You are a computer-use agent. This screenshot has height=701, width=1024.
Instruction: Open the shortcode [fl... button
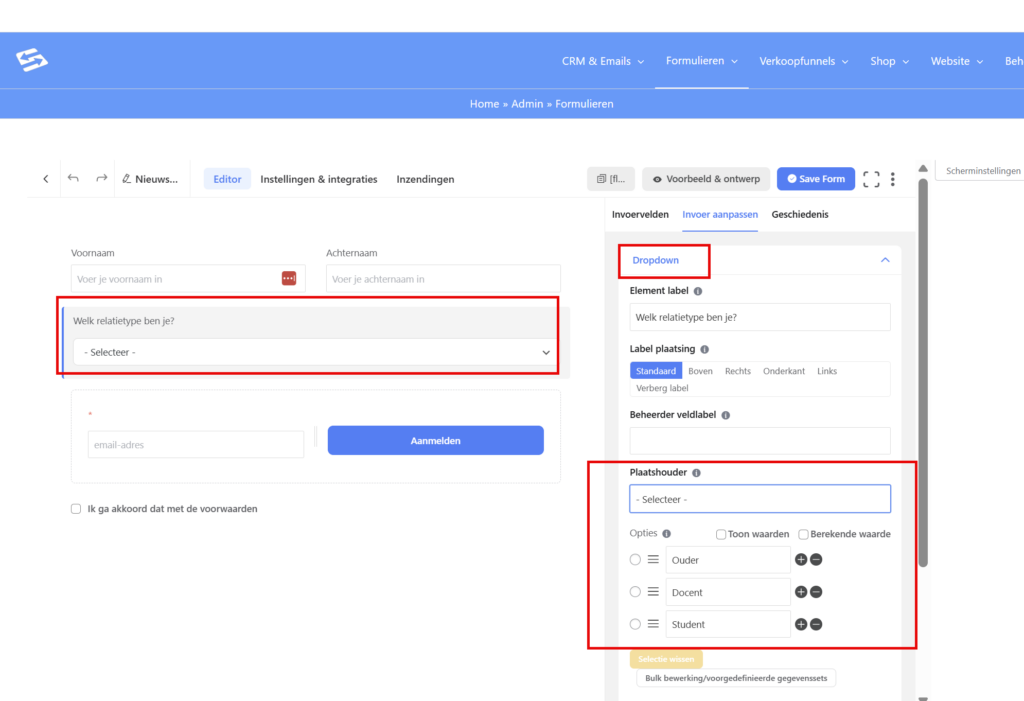pyautogui.click(x=611, y=179)
